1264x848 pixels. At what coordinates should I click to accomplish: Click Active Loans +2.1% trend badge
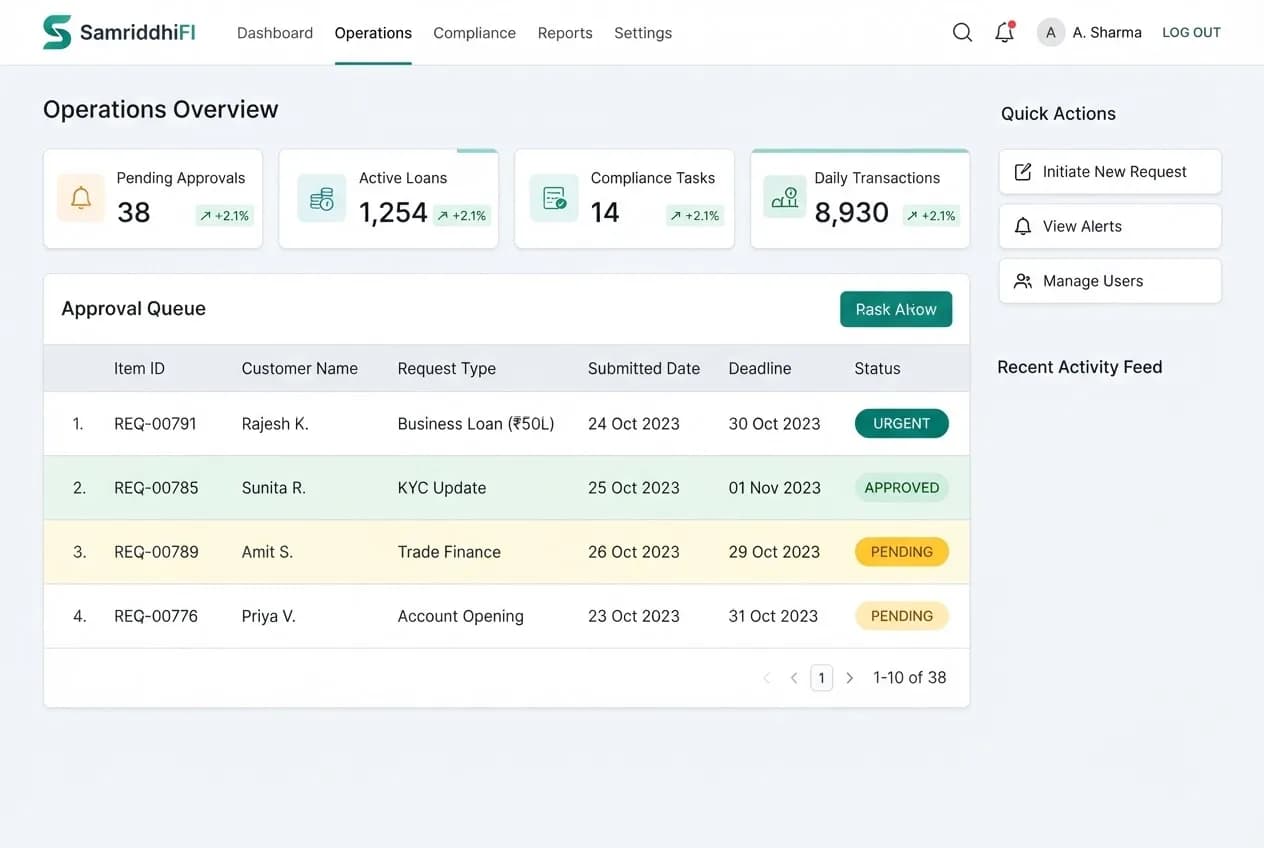(462, 215)
